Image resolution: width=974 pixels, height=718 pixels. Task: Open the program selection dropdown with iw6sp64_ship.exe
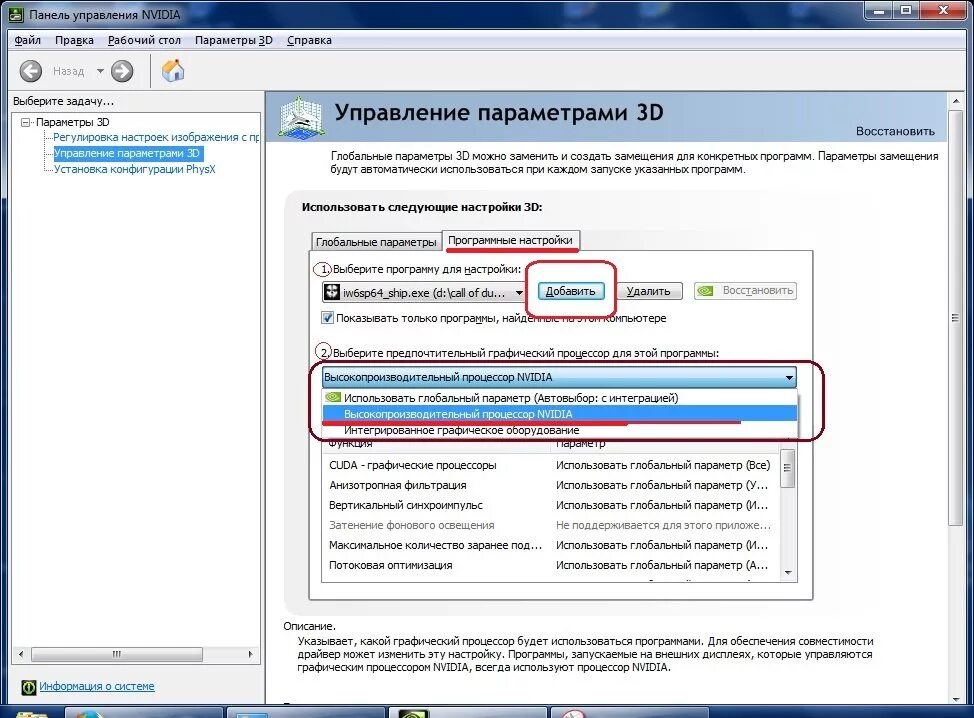click(x=424, y=292)
